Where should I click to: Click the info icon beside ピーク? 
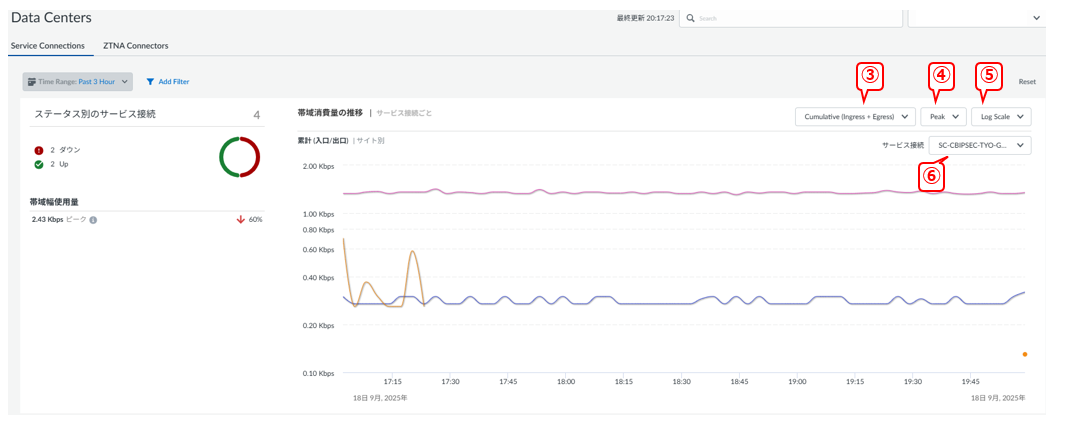93,219
